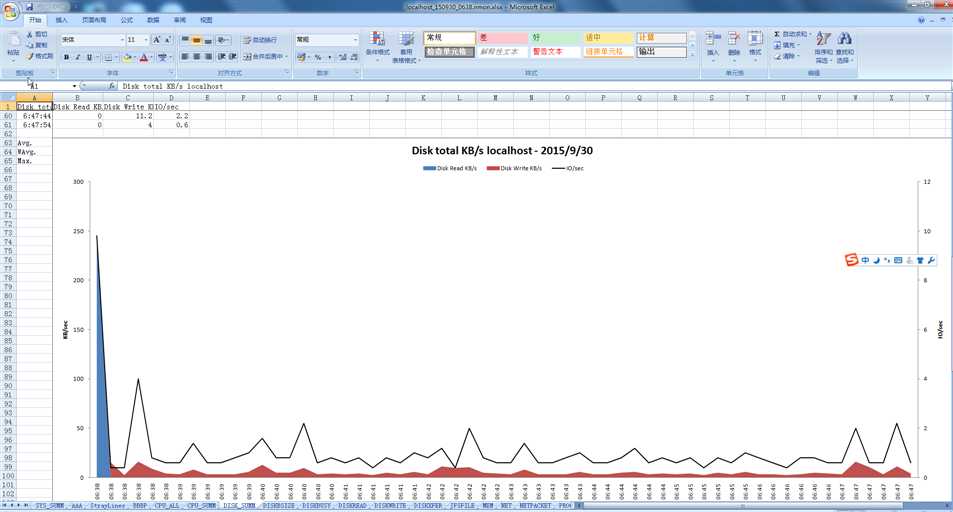The height and width of the screenshot is (512, 953).
Task: Apply the 好 (Good) cell style
Action: pos(555,38)
